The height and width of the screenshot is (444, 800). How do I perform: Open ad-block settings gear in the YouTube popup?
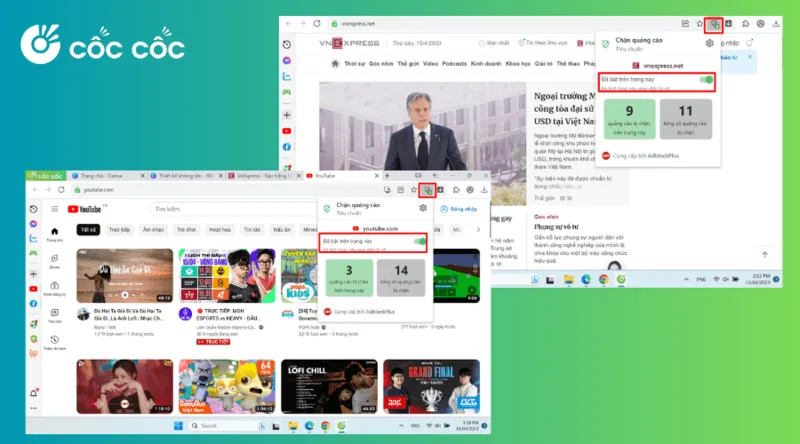pos(423,208)
